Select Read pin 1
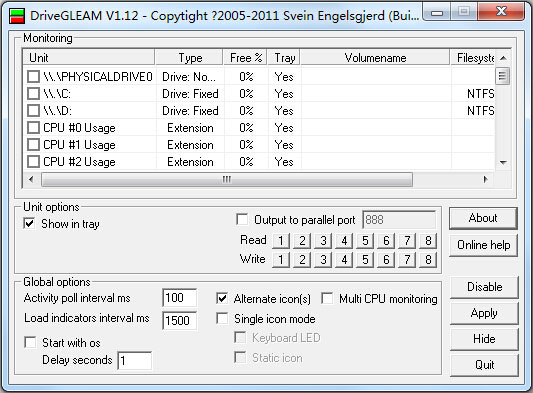533x393 pixels. point(281,241)
